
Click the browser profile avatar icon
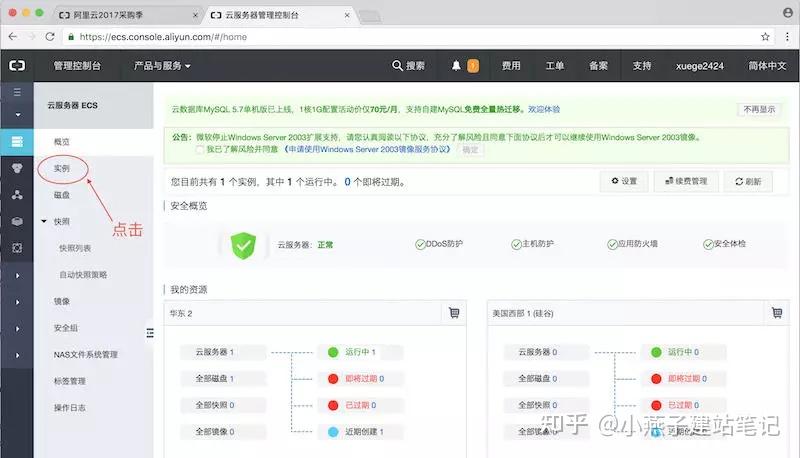[x=788, y=13]
